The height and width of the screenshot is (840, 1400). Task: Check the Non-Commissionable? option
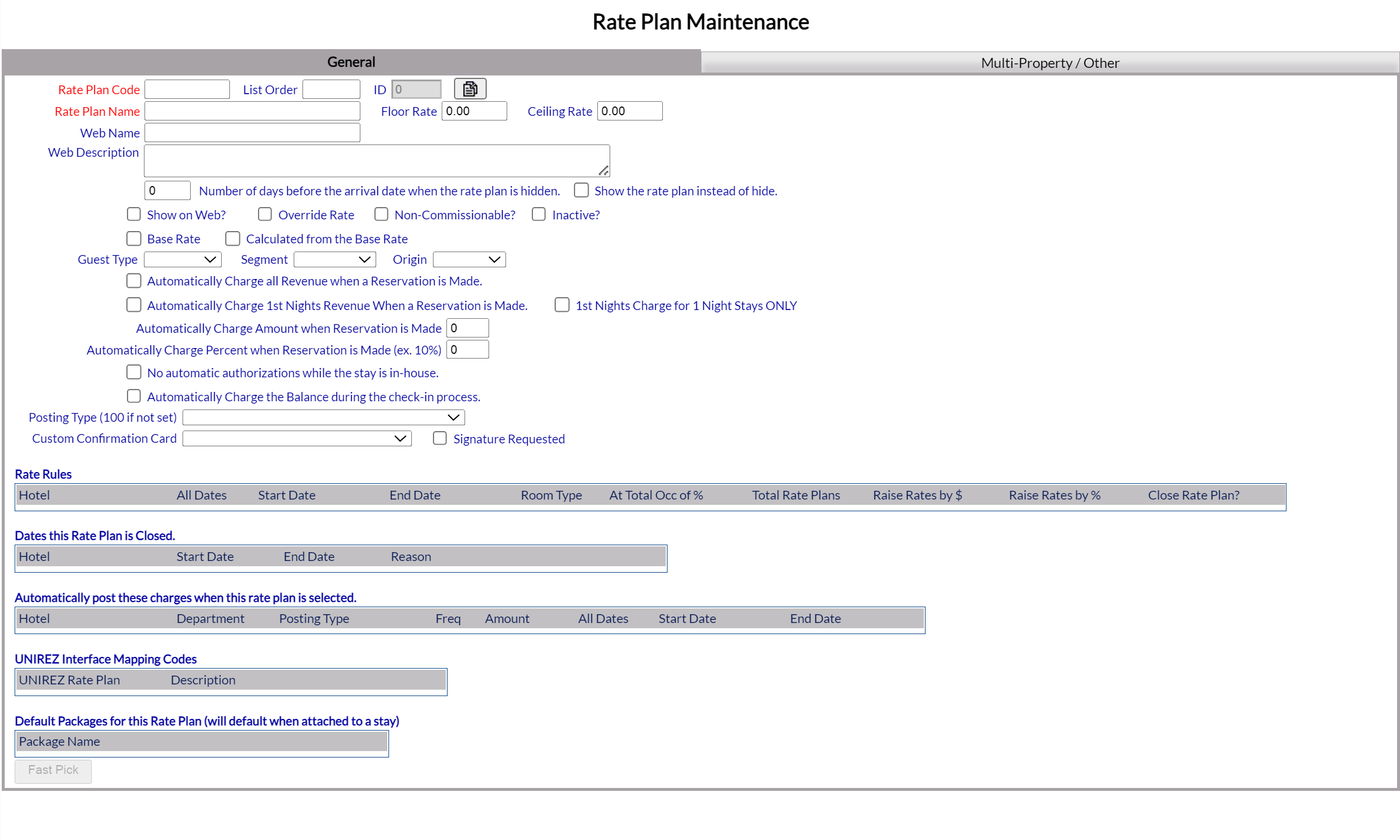tap(381, 214)
